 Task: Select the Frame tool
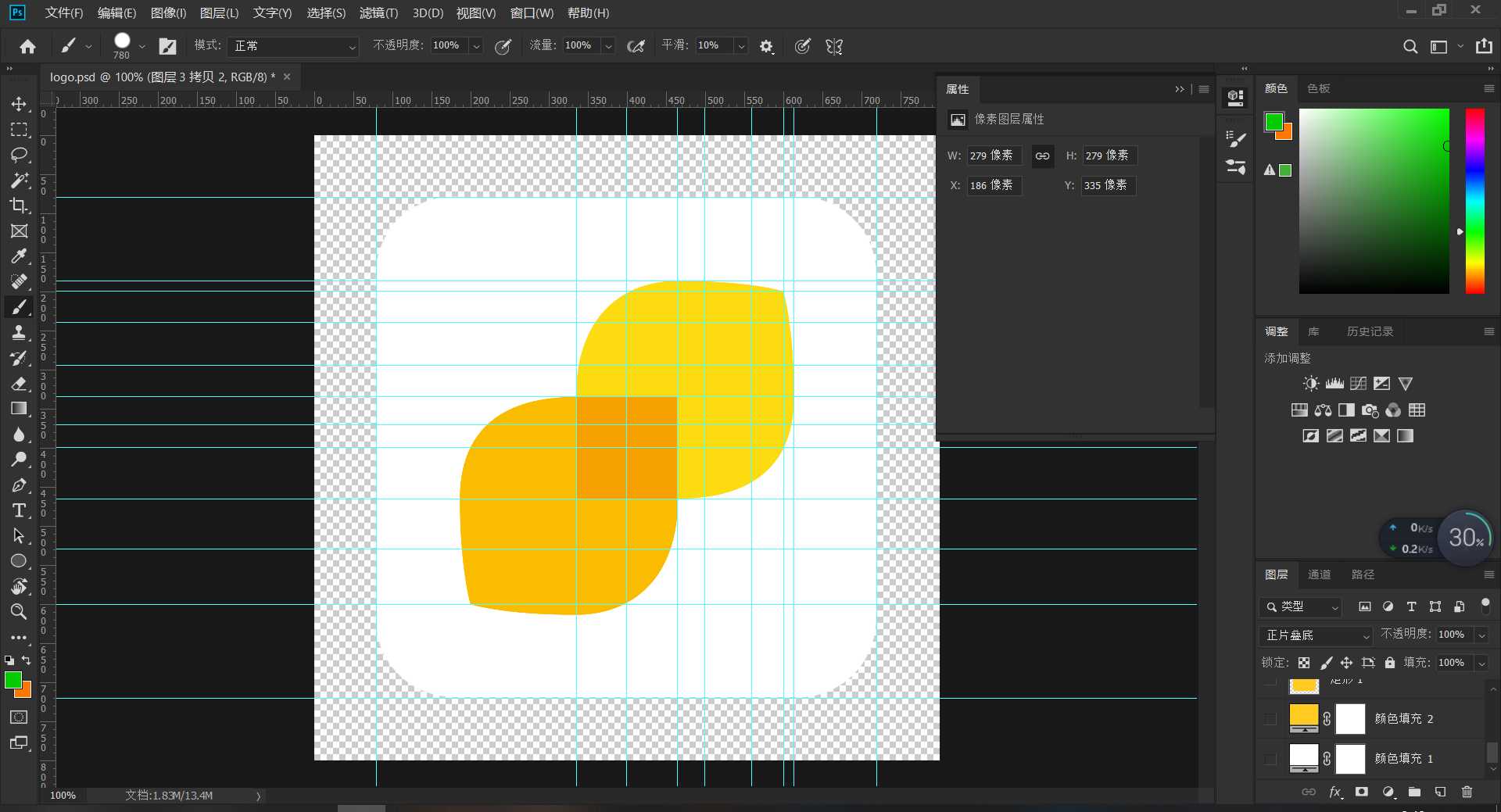[x=19, y=231]
